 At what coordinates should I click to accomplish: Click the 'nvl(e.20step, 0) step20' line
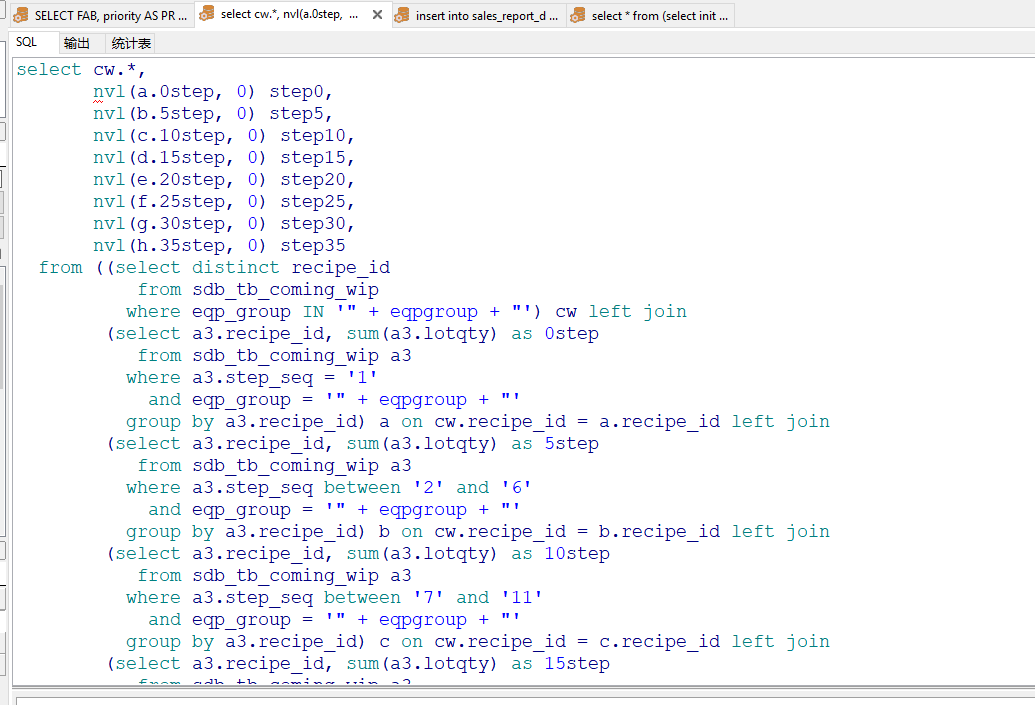(x=224, y=180)
